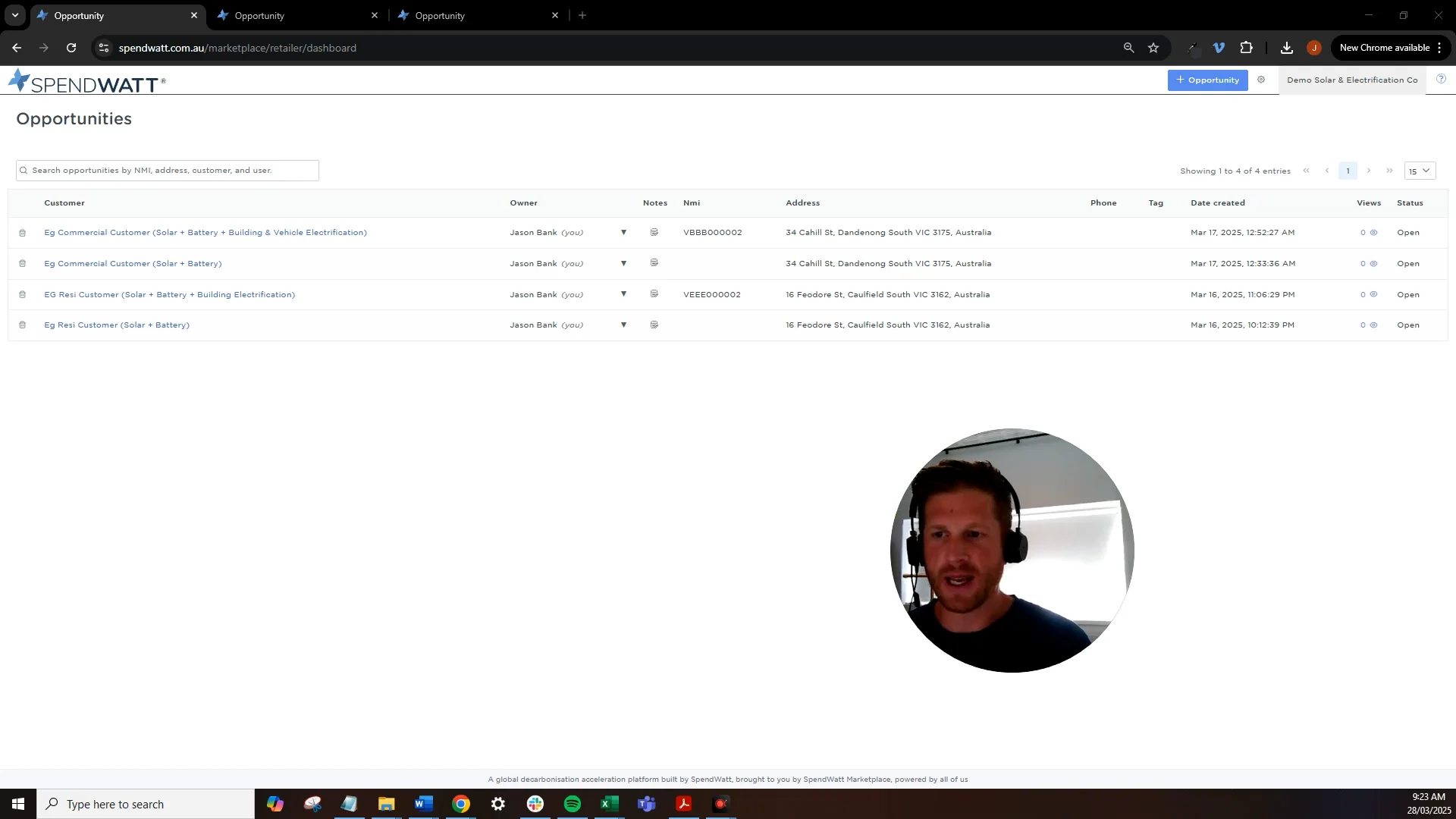1456x819 pixels.
Task: Open the help question mark icon
Action: pyautogui.click(x=1441, y=79)
